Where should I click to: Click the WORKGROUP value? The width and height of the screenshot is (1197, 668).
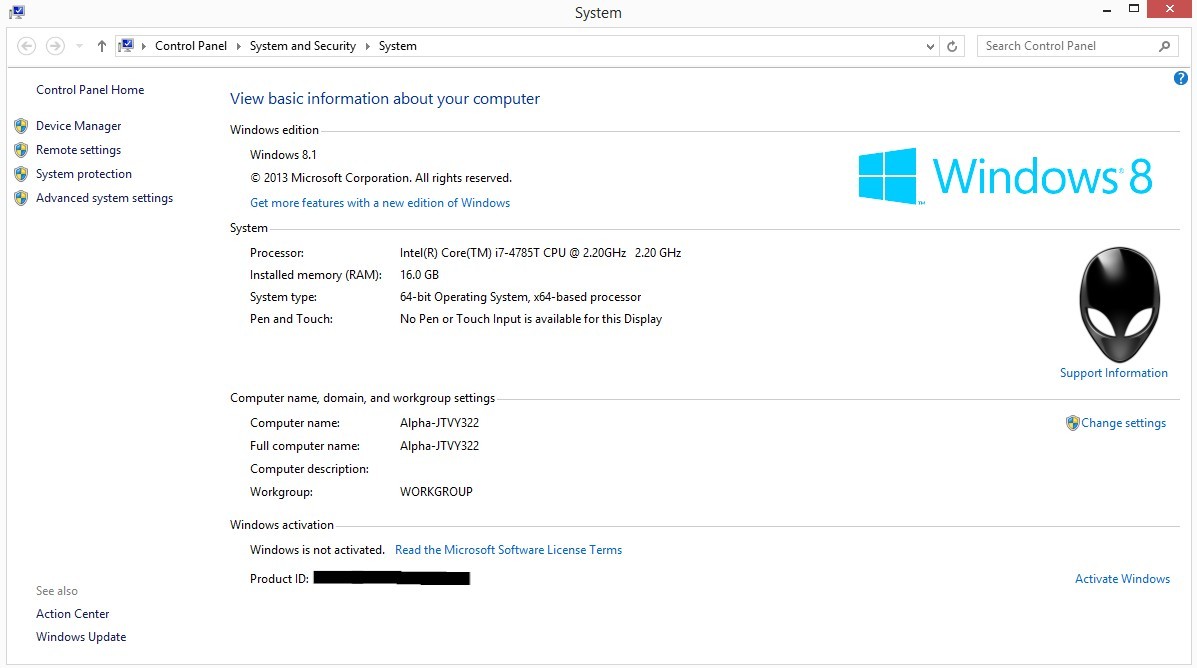[x=436, y=492]
